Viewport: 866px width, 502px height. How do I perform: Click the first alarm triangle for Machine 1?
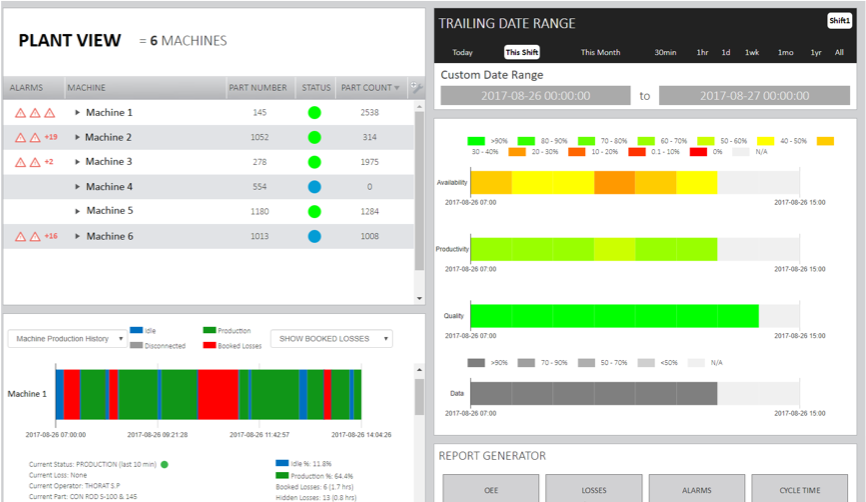(20, 113)
